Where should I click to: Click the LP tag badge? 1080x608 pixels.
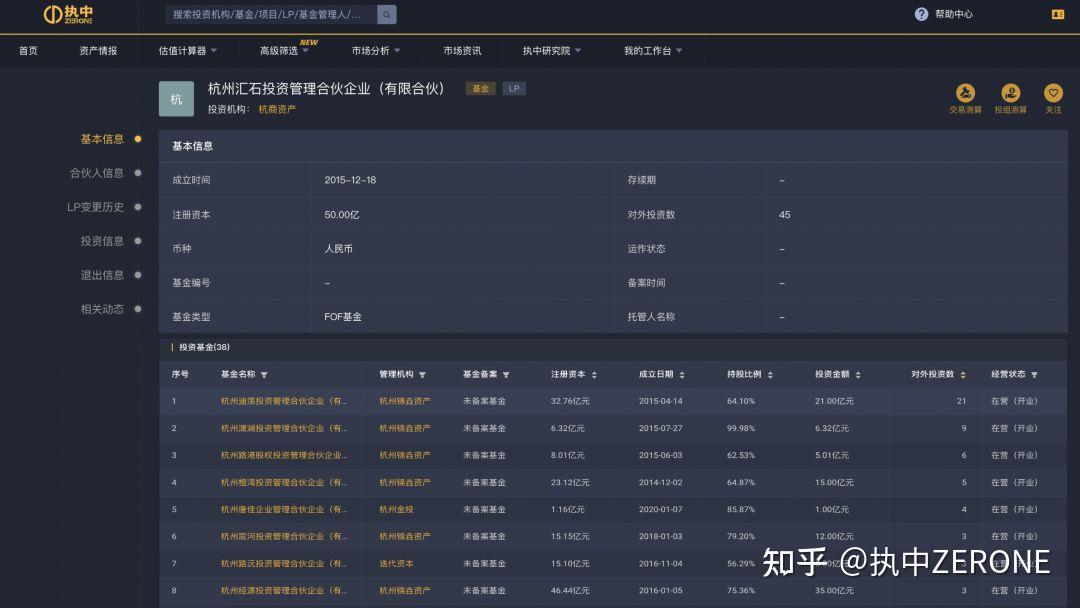click(x=514, y=89)
